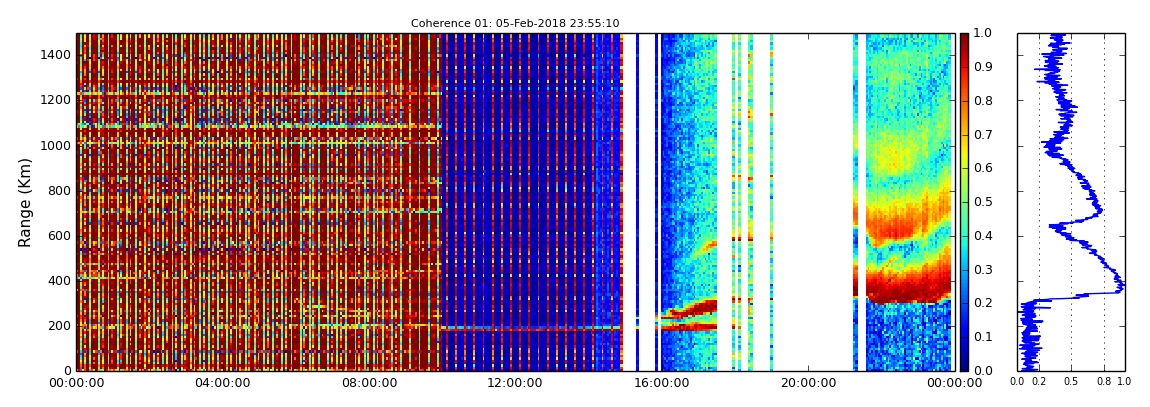Click the 200 range axis tick label
This screenshot has width=1150, height=407.
[x=60, y=326]
